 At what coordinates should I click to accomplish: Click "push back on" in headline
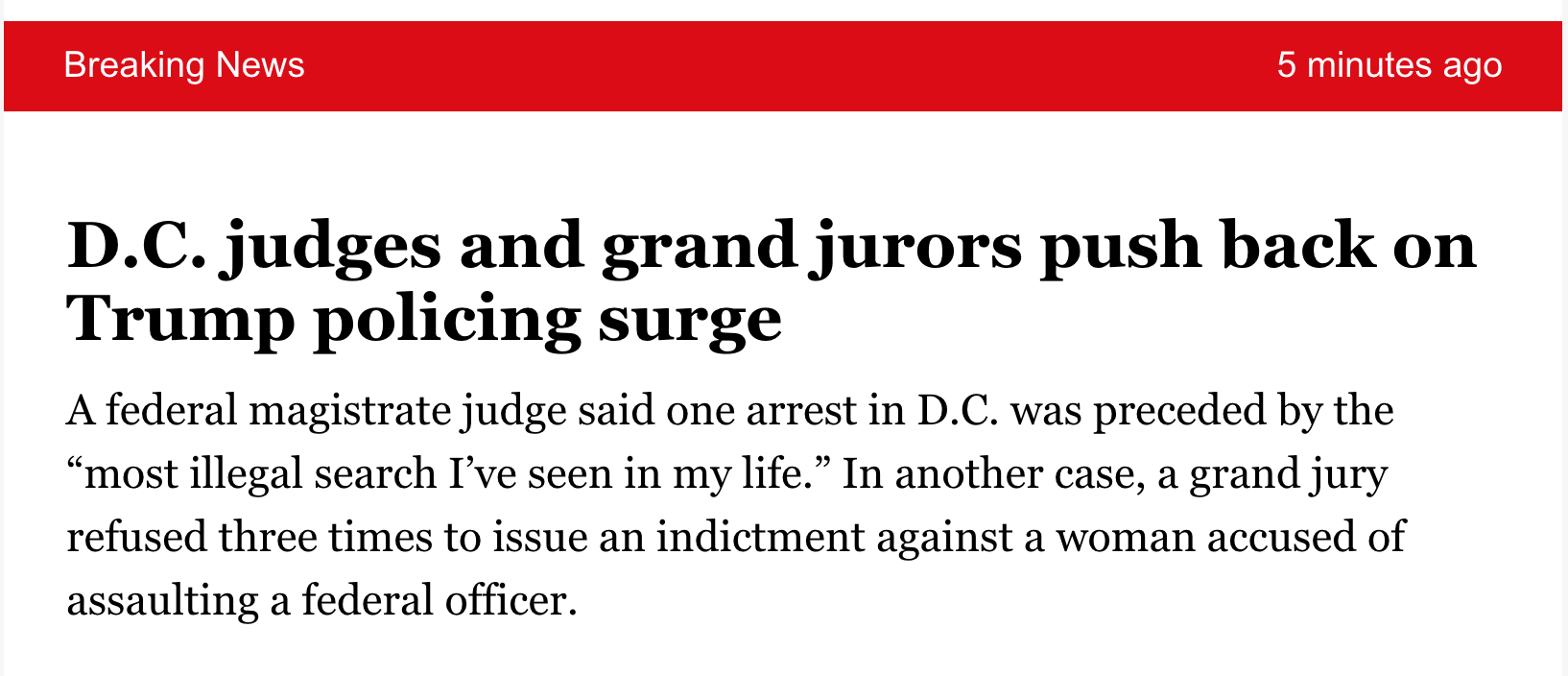(1258, 247)
